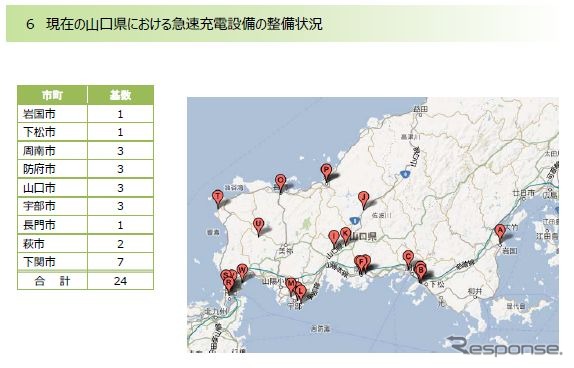
Task: Click the 合計 total row label
Action: [52, 281]
